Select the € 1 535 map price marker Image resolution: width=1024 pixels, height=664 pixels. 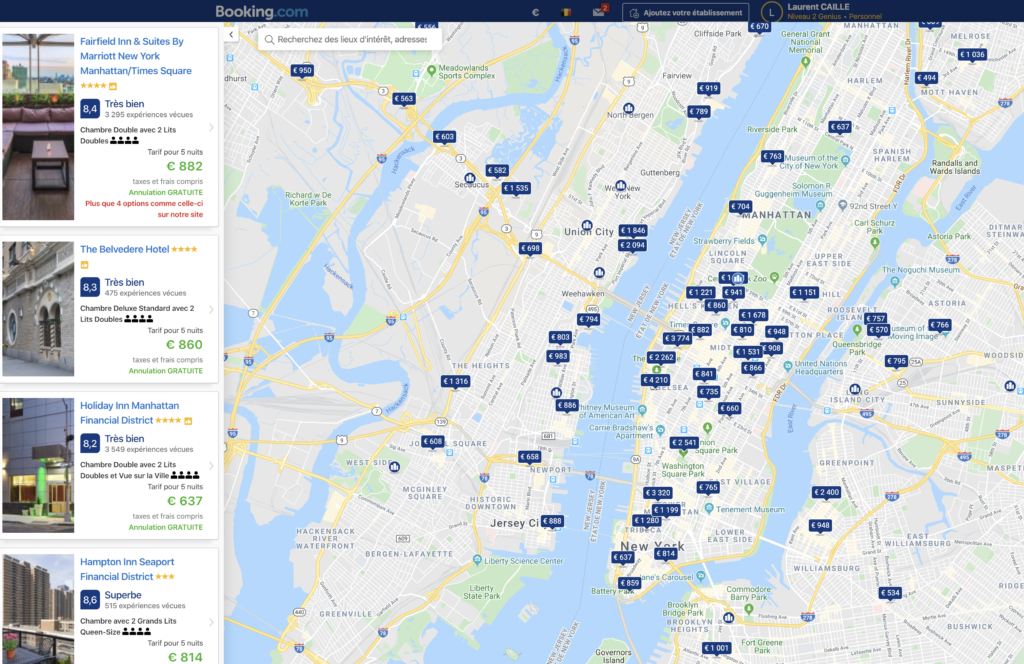pos(516,188)
